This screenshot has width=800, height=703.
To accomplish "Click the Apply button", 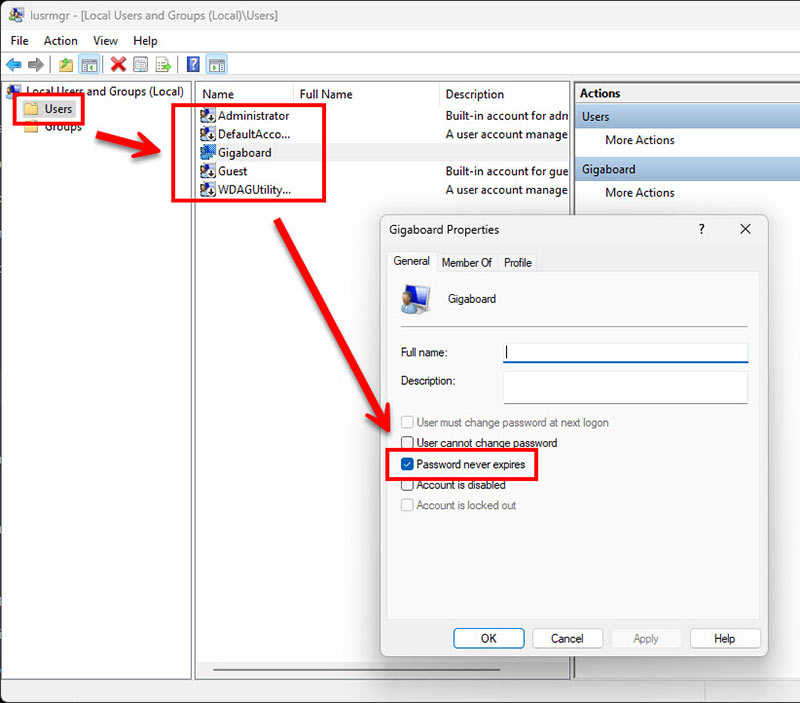I will tap(646, 639).
